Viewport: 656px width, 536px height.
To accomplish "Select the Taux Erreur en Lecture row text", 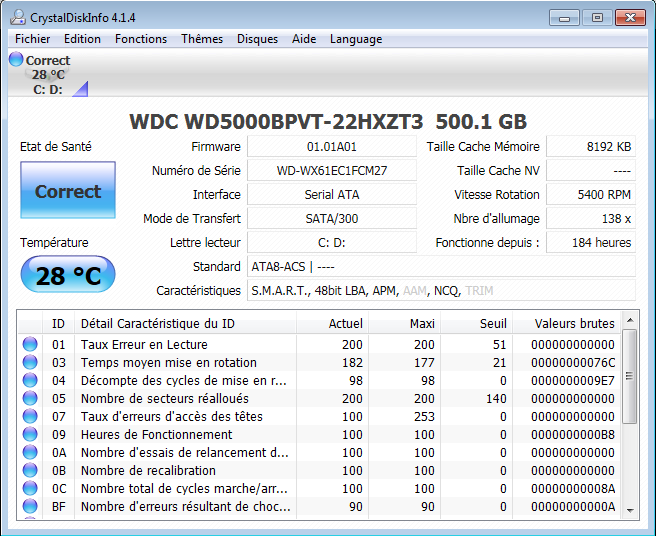I will tap(144, 344).
